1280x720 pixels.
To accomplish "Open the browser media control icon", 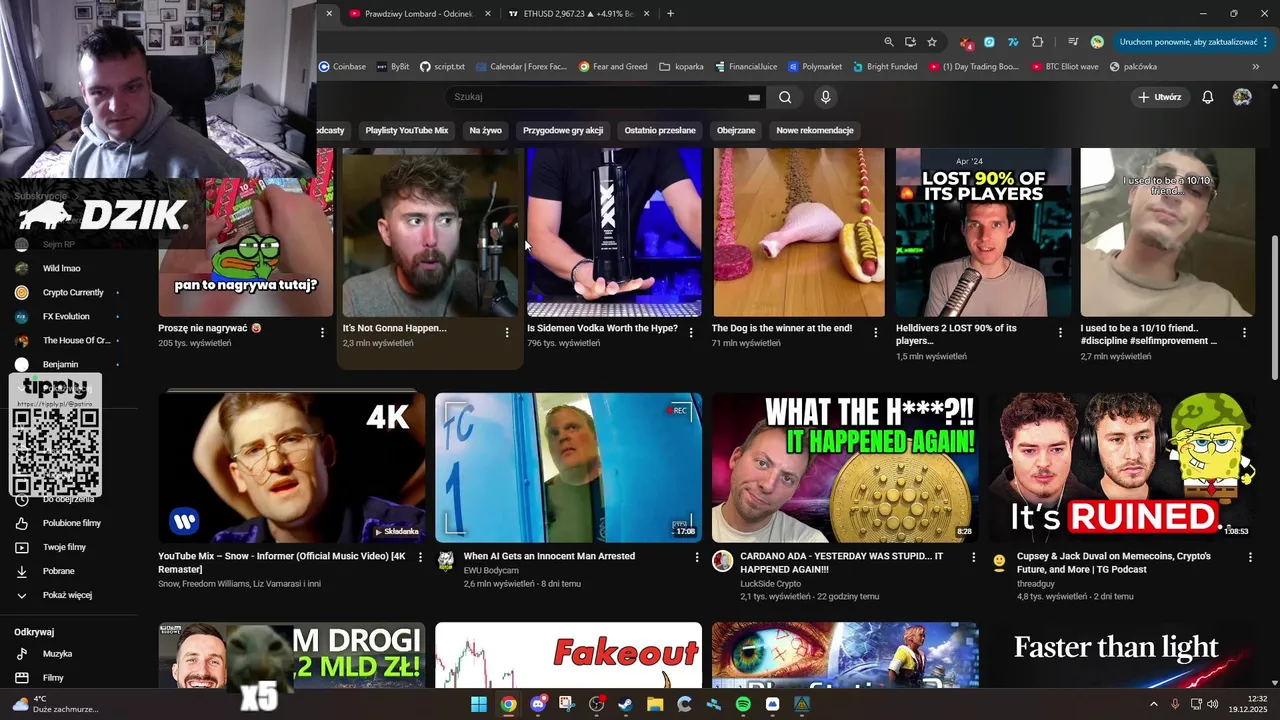I will coord(1073,42).
